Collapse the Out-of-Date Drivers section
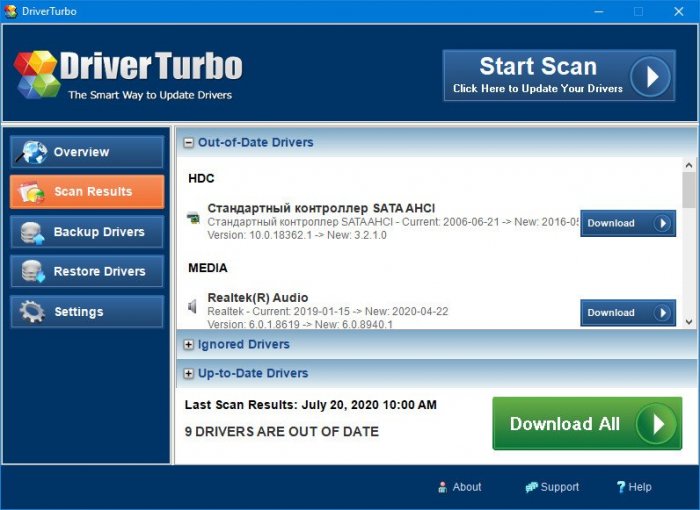 [x=189, y=142]
